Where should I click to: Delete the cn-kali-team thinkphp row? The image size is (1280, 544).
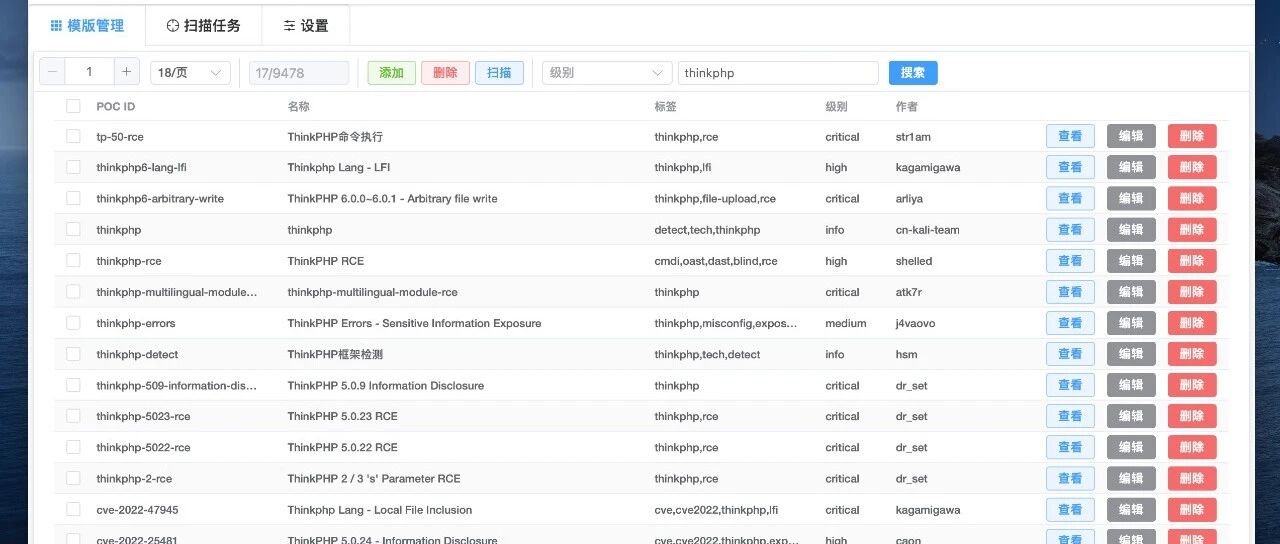[x=1192, y=229]
